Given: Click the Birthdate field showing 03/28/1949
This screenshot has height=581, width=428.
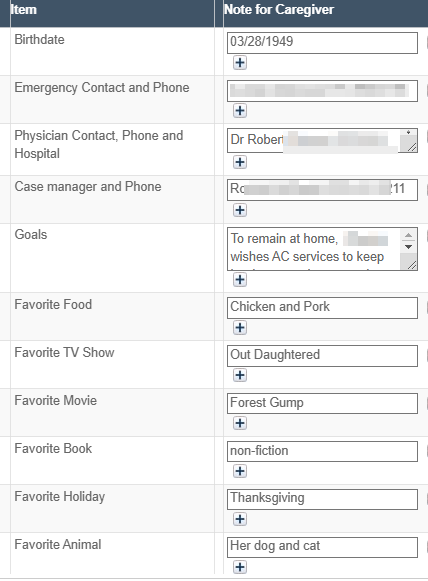Looking at the screenshot, I should point(322,43).
